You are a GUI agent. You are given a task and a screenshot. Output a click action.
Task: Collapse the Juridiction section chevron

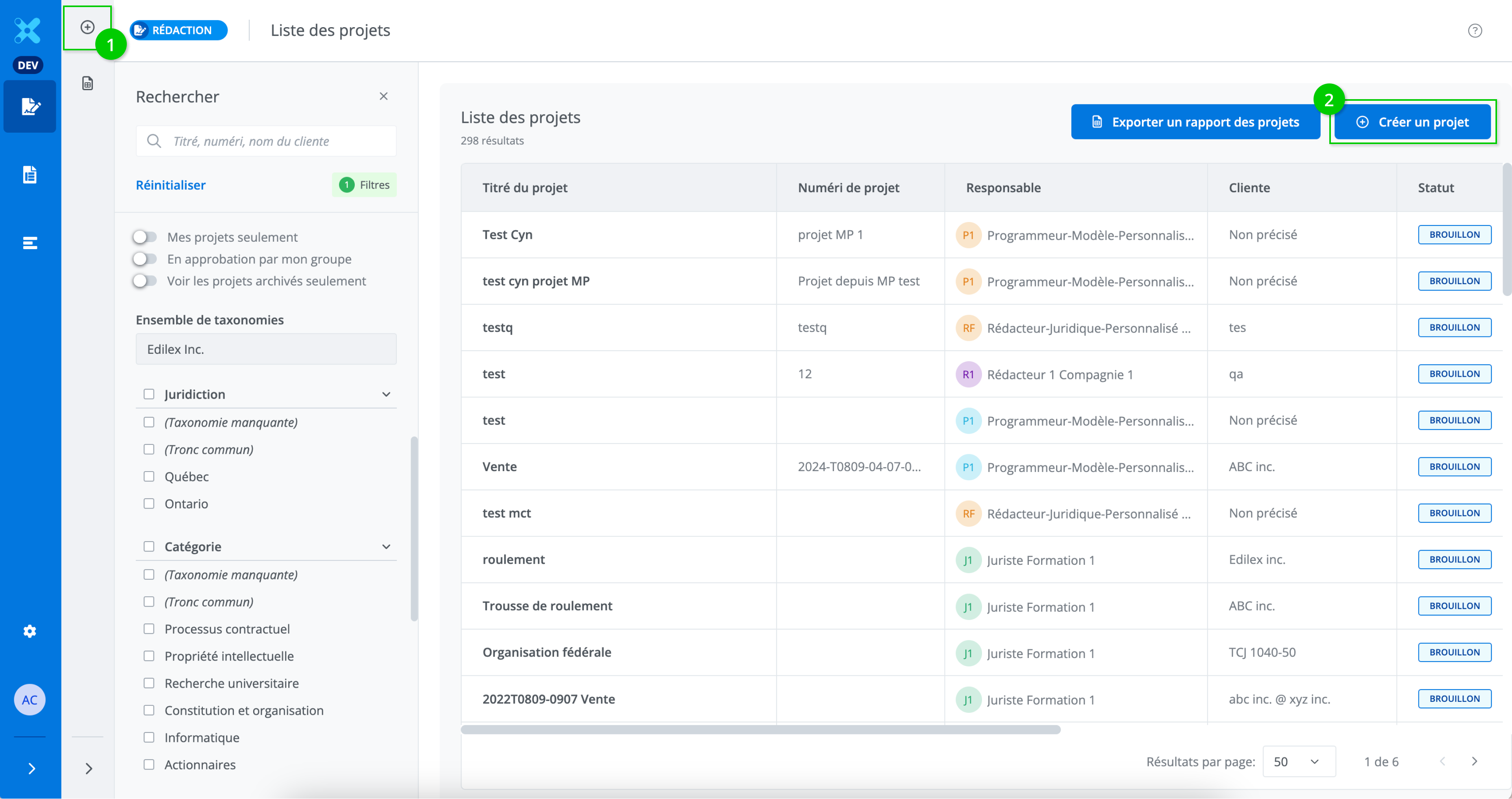(x=385, y=394)
